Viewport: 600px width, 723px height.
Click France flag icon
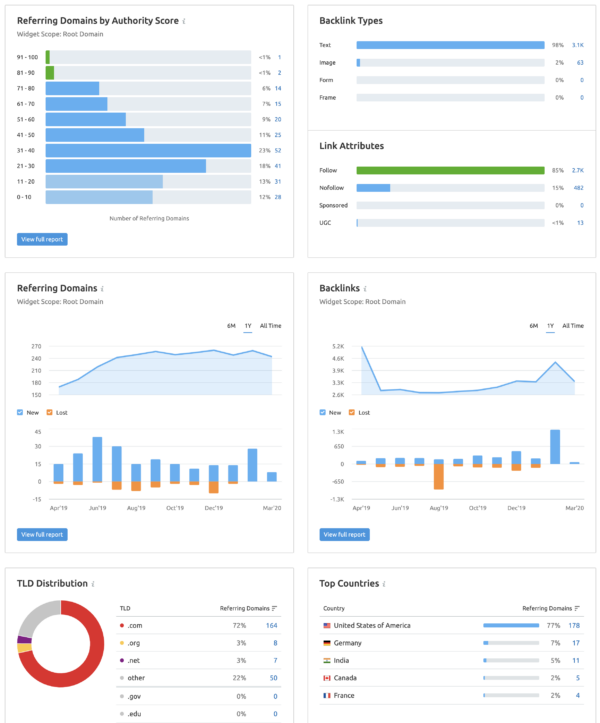(x=327, y=696)
